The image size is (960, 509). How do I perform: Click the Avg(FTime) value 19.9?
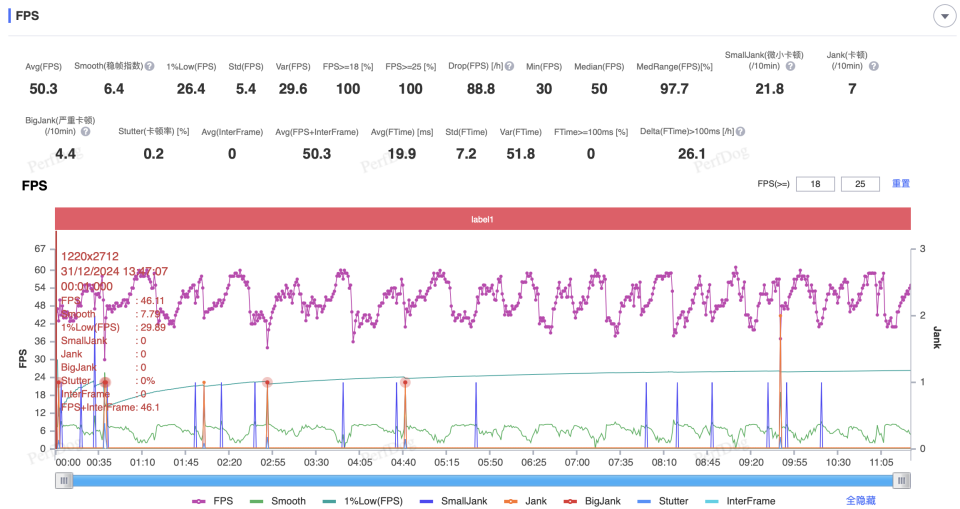pyautogui.click(x=402, y=154)
